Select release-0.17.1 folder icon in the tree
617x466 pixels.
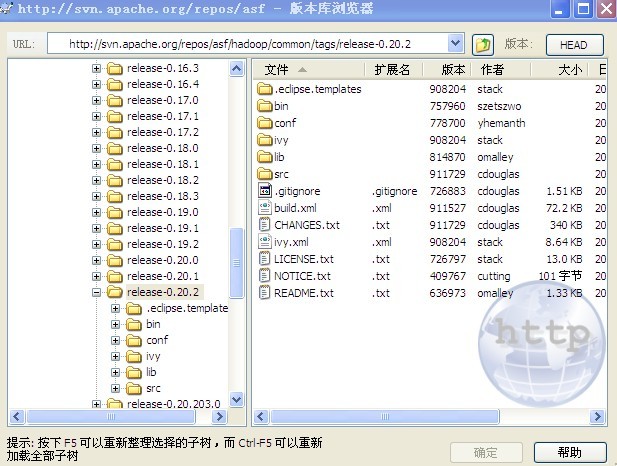(115, 116)
